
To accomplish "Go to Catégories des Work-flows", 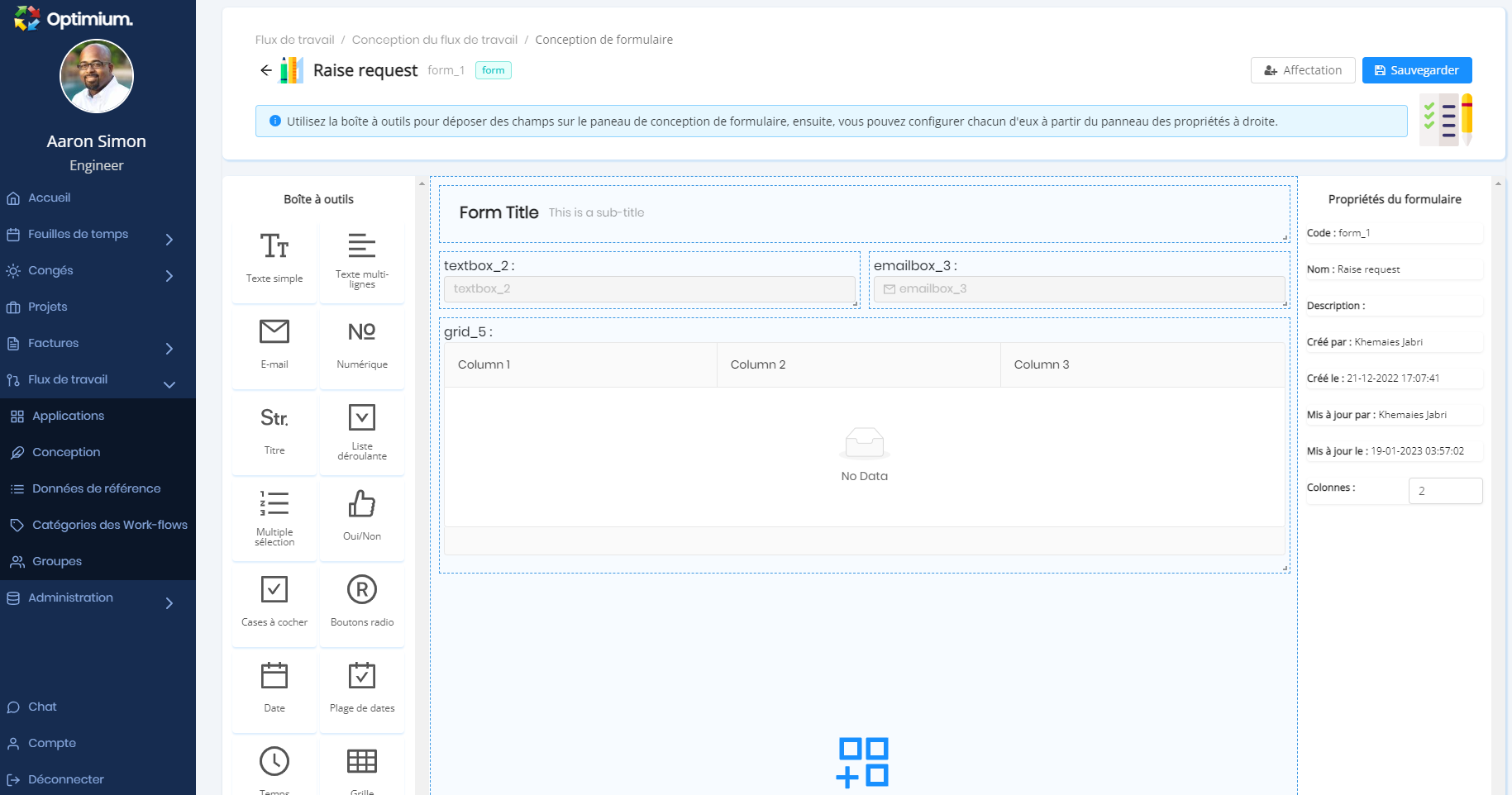I will pos(109,525).
